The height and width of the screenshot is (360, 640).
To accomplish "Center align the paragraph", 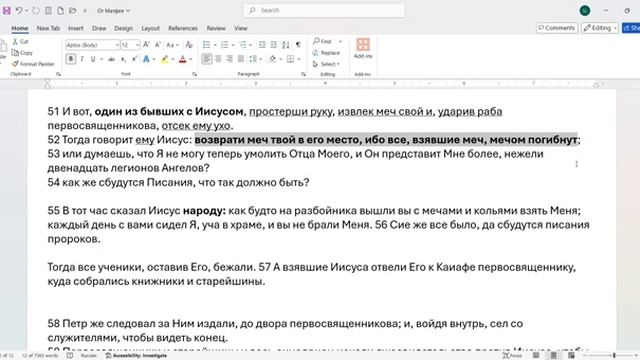I will pyautogui.click(x=218, y=59).
